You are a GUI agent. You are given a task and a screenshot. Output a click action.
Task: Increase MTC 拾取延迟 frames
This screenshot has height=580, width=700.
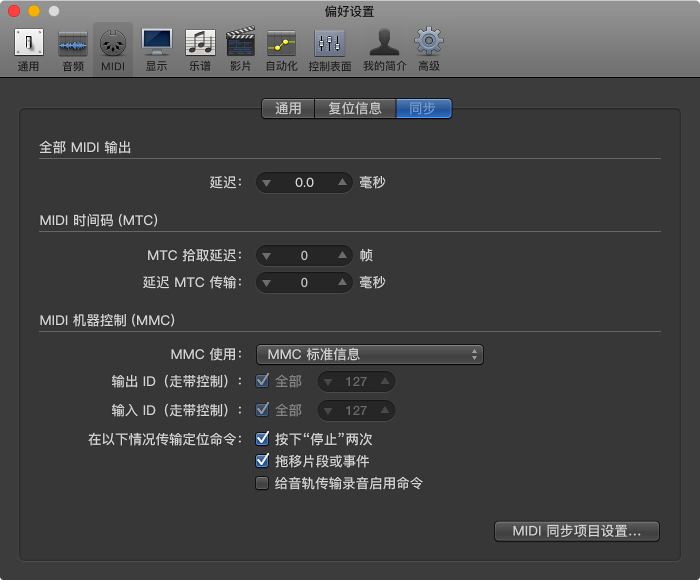coord(342,255)
